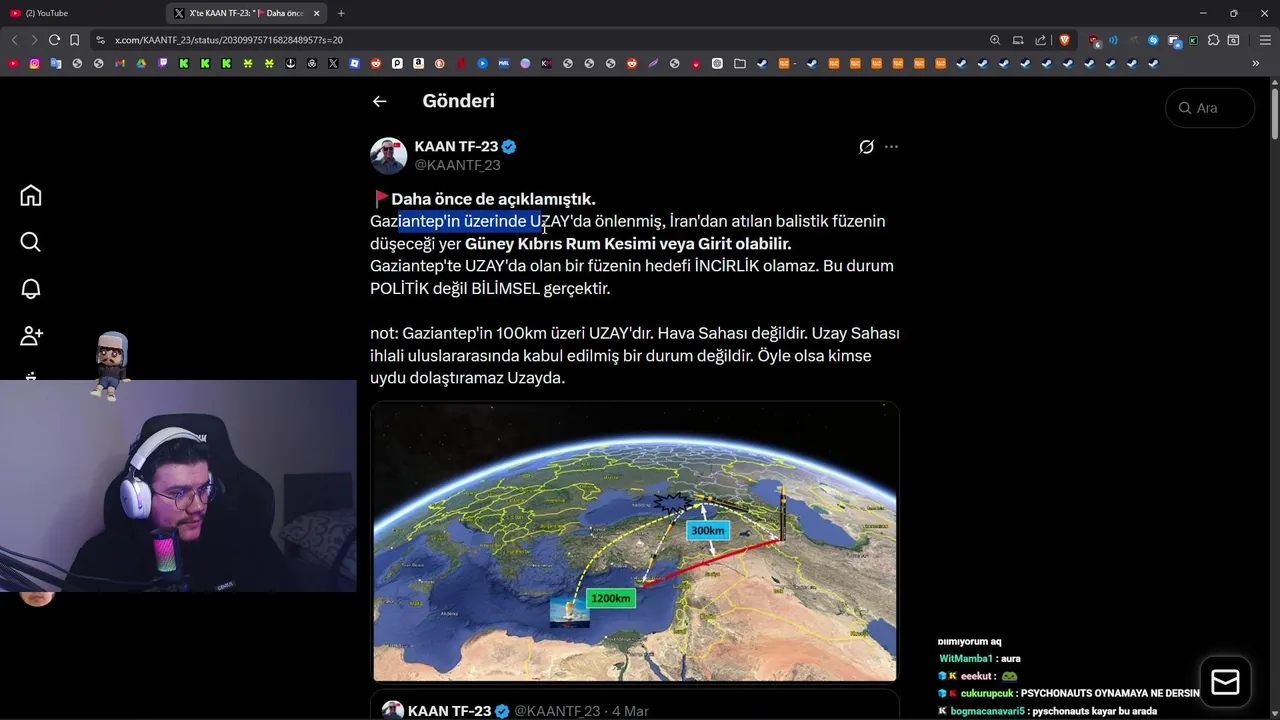Image resolution: width=1280 pixels, height=720 pixels.
Task: Click the blue verified badge
Action: [509, 147]
